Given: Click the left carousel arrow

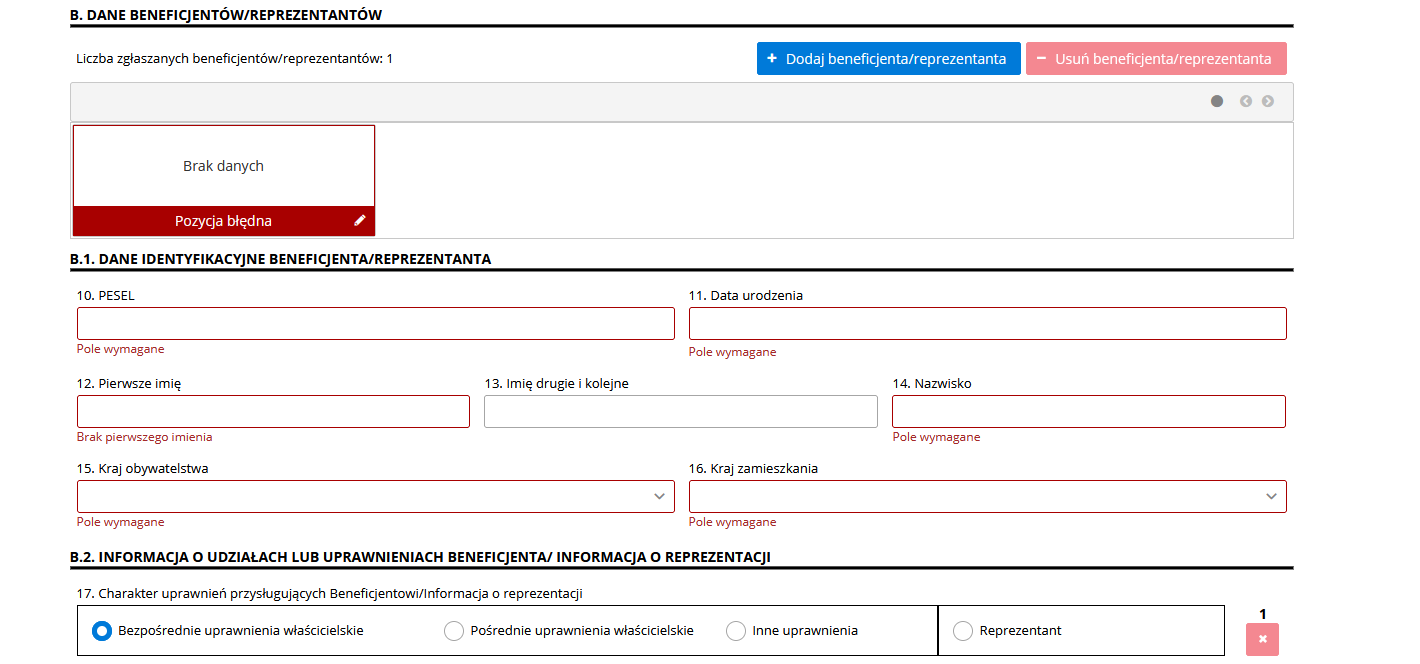Looking at the screenshot, I should pos(1245,101).
